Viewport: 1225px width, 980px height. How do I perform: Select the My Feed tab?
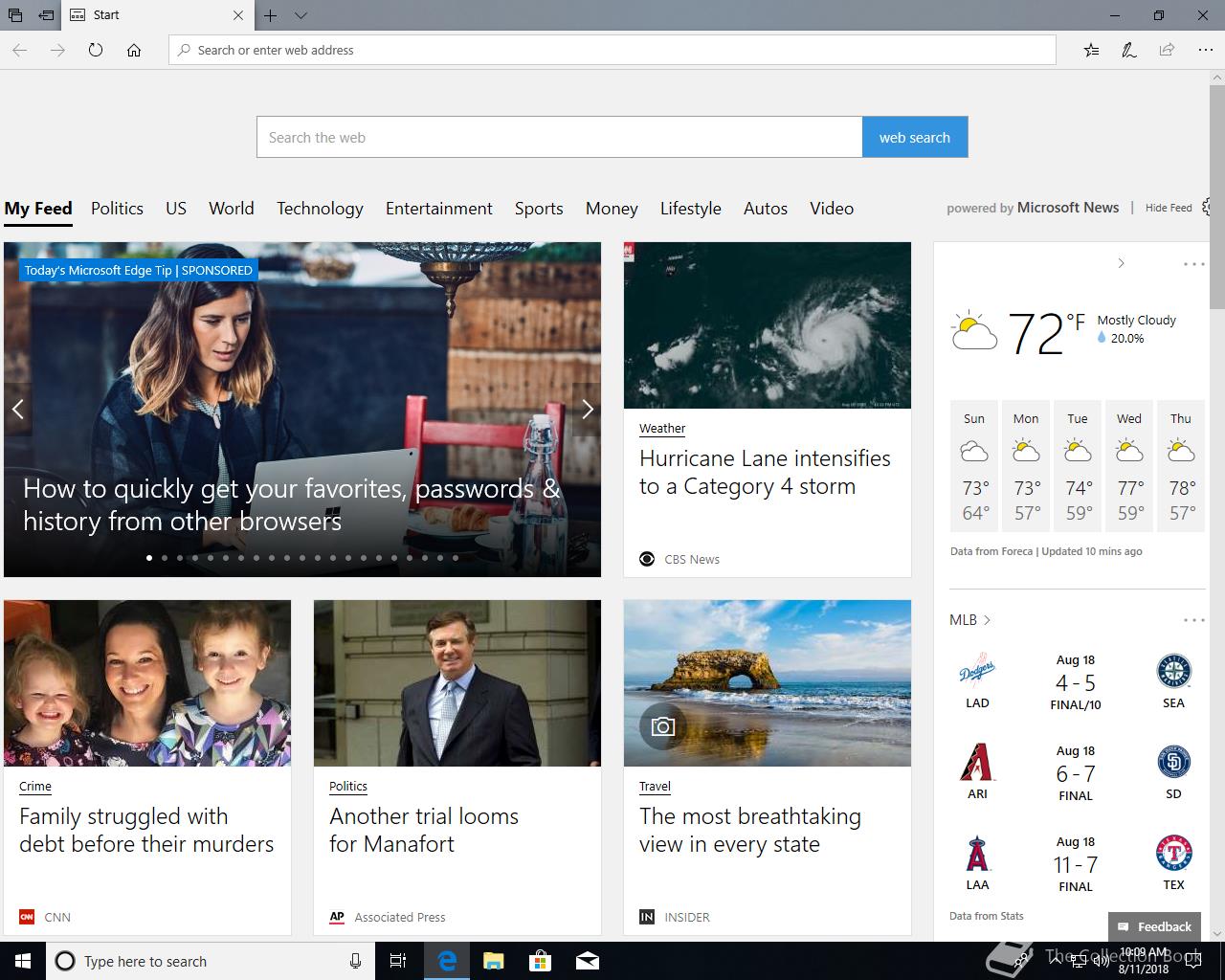(38, 208)
